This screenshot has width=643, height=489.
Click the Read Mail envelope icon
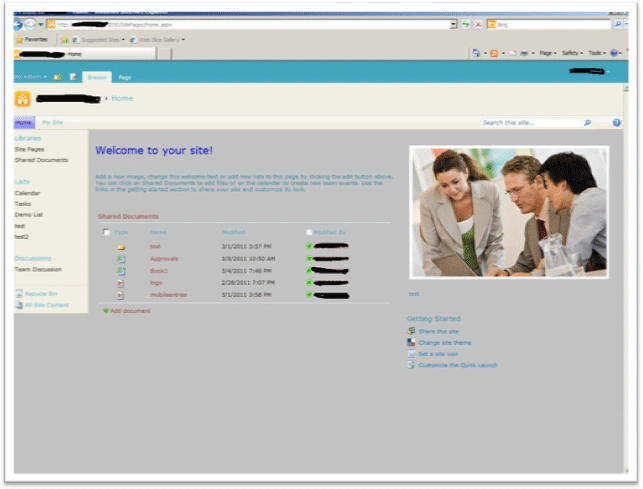(513, 53)
